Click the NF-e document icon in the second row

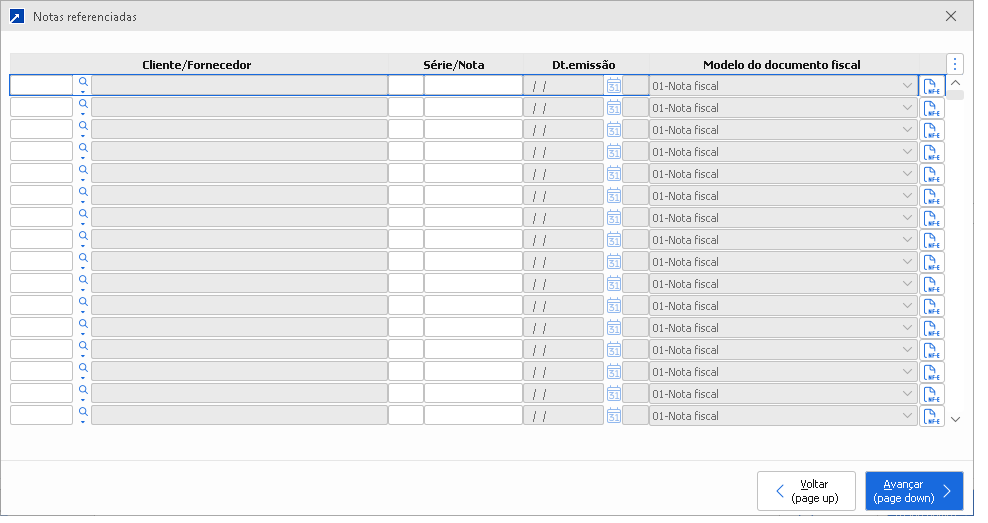tap(932, 108)
